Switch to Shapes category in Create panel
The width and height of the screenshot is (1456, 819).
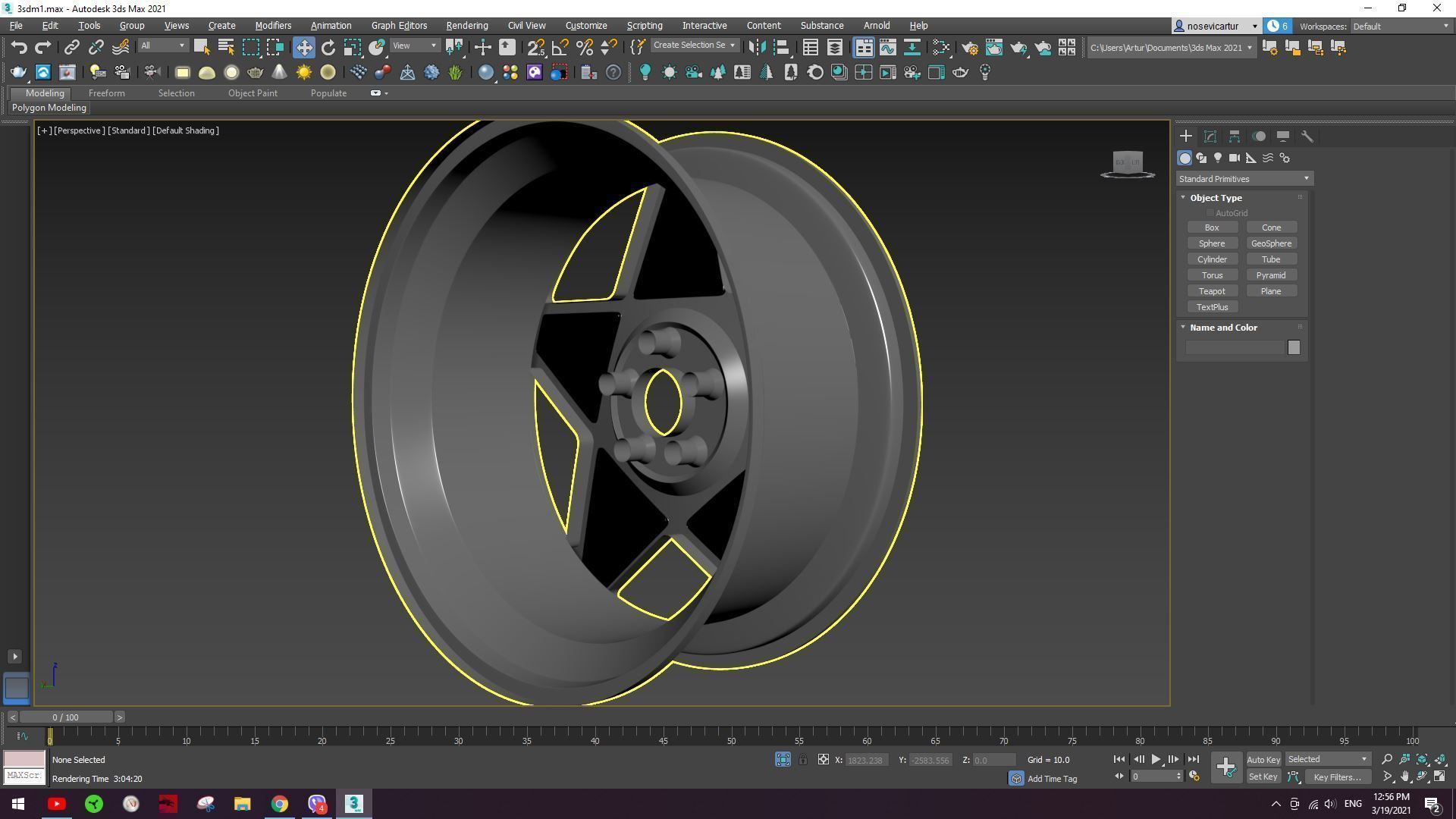coord(1201,158)
